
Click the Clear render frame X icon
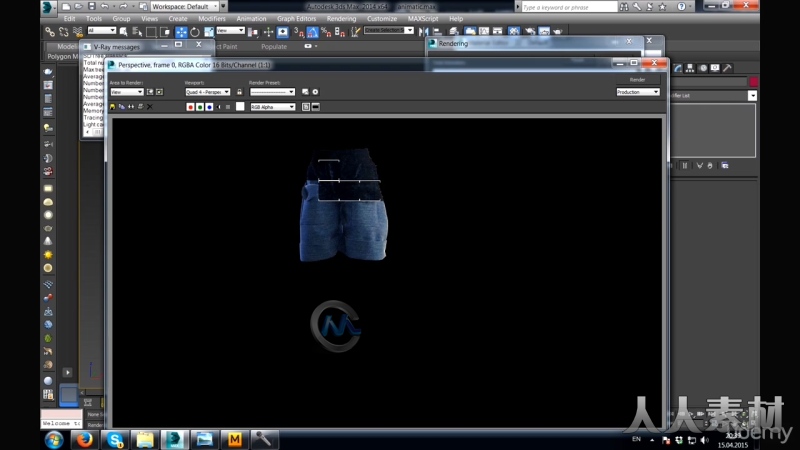tap(150, 106)
